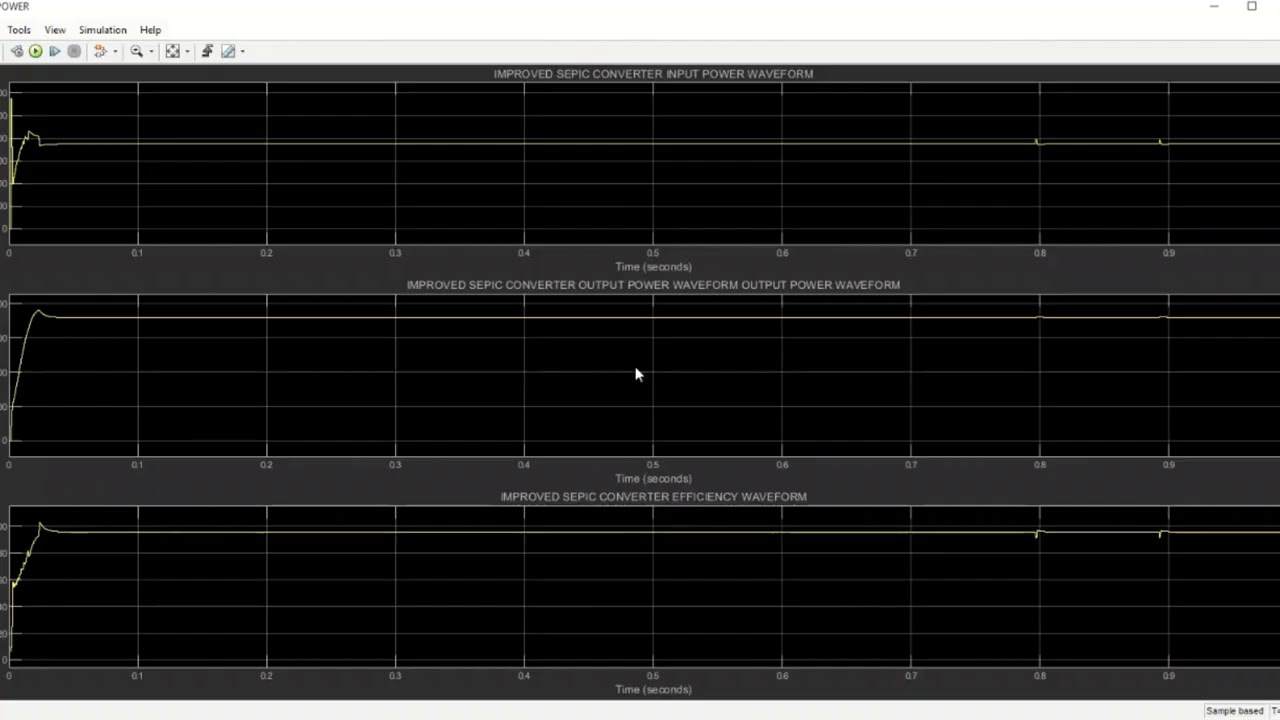Maximize the scope window
Screen dimensions: 1280x720
tap(1251, 6)
